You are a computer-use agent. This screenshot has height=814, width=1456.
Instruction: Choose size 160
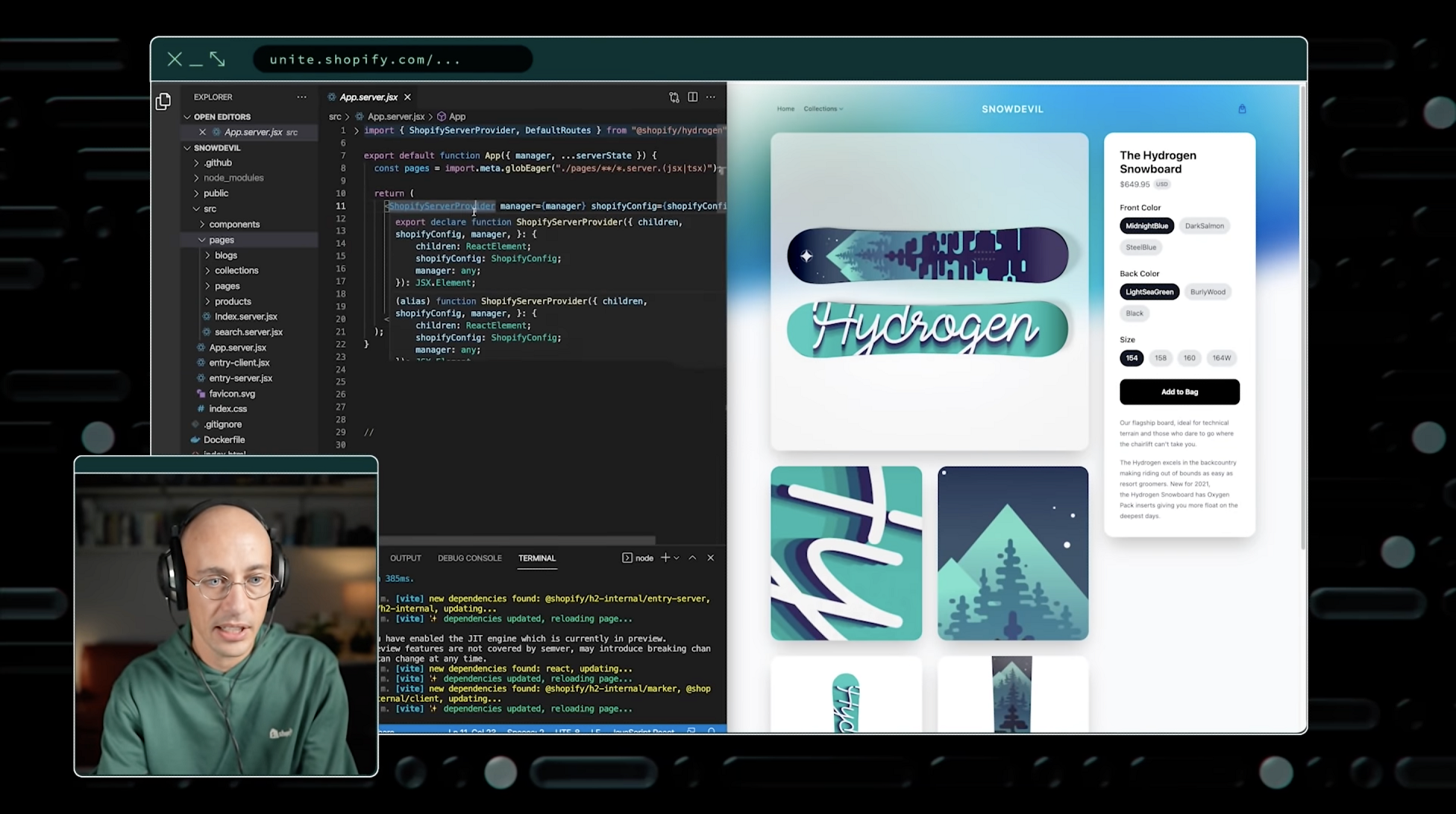[x=1189, y=358]
